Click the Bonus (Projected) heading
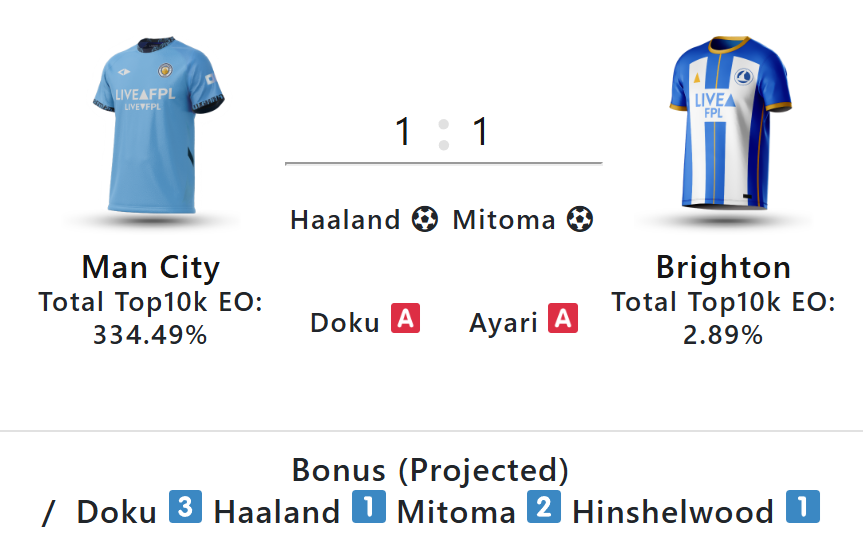 [431, 470]
